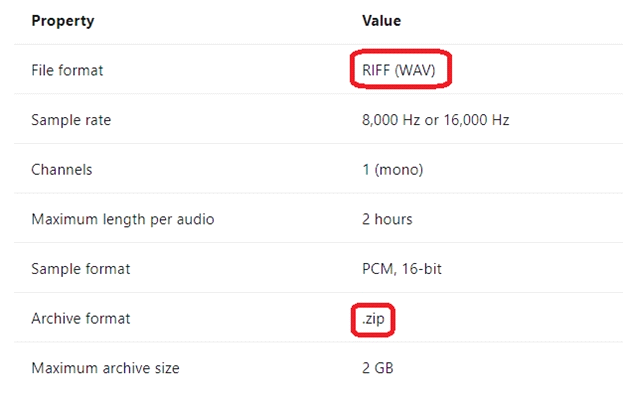Click the Value column header
The image size is (624, 403).
[381, 21]
